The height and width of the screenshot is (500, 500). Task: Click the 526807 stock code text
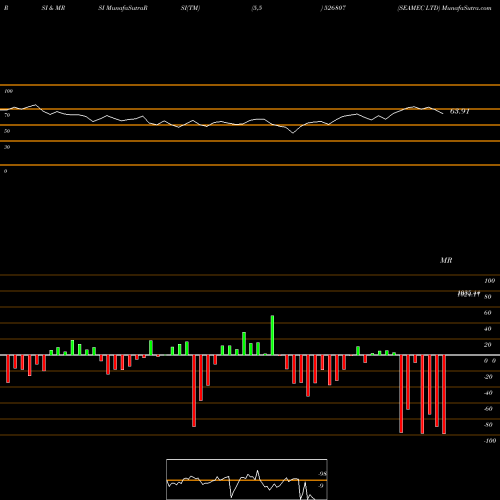(x=334, y=8)
